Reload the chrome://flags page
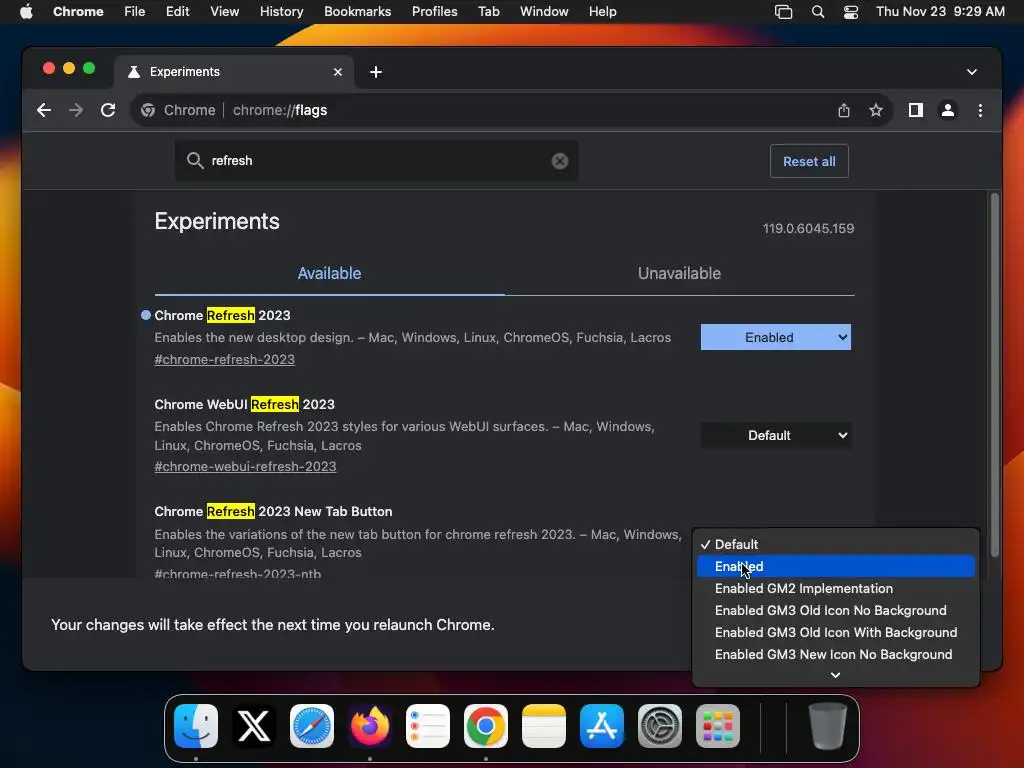The height and width of the screenshot is (768, 1024). tap(108, 110)
